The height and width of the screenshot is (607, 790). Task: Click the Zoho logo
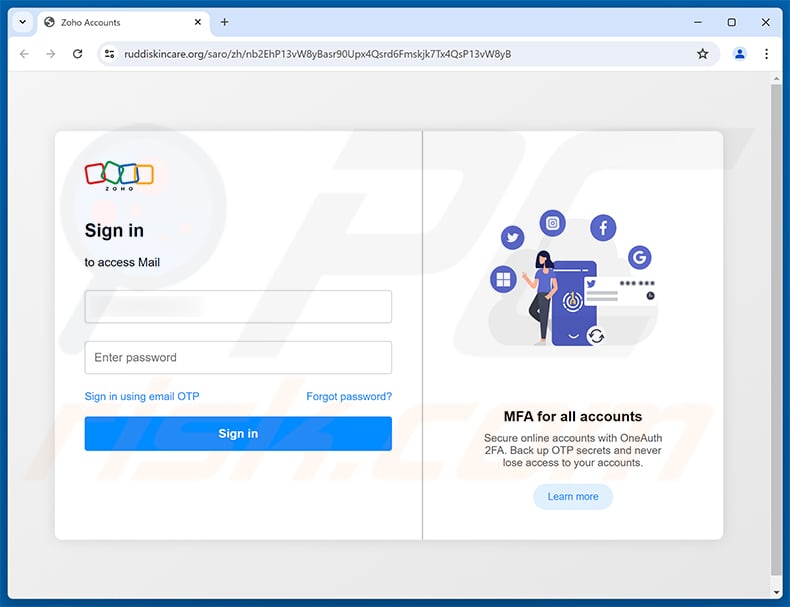coord(119,176)
